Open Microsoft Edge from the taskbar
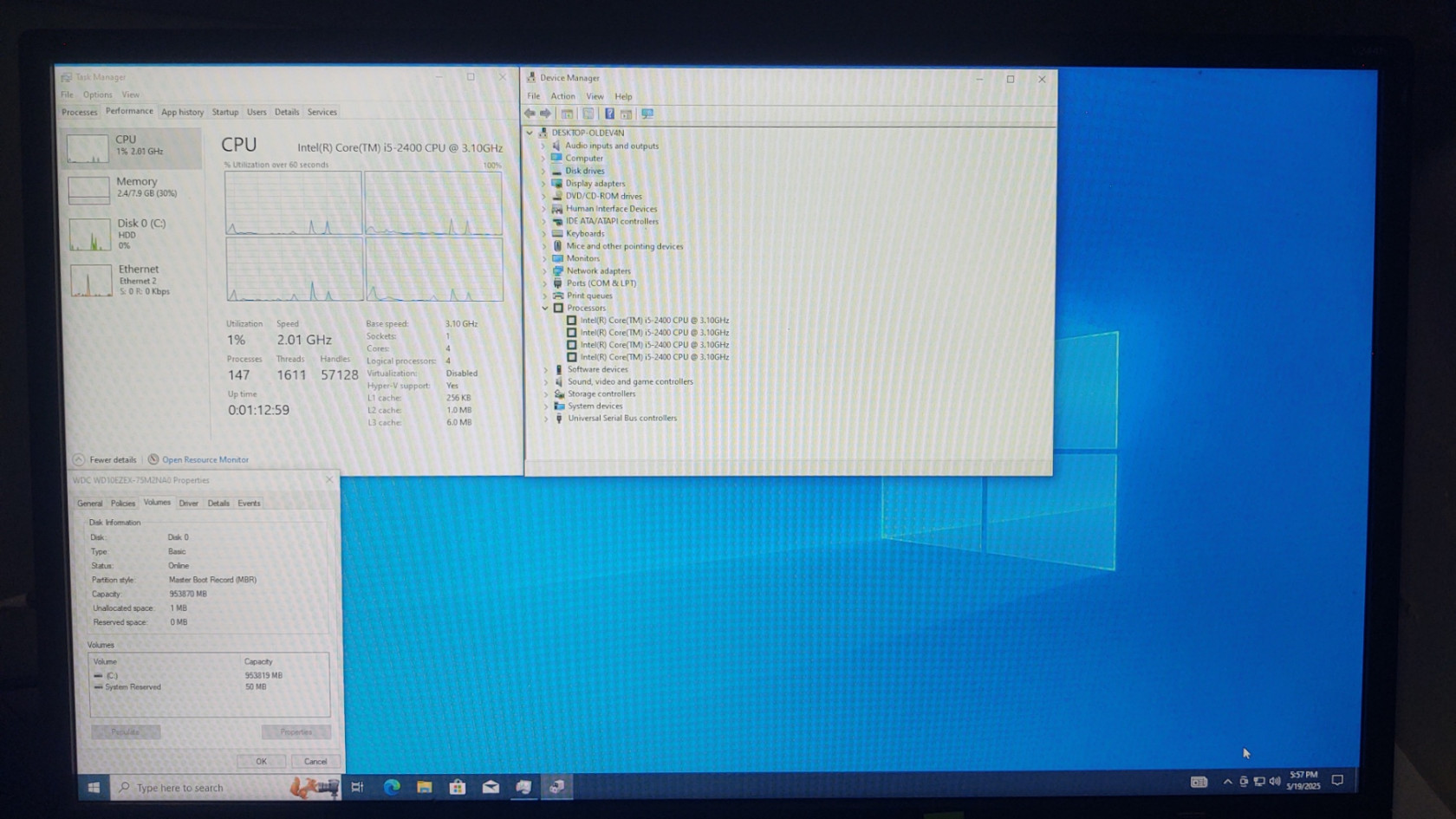The width and height of the screenshot is (1456, 819). coord(392,787)
